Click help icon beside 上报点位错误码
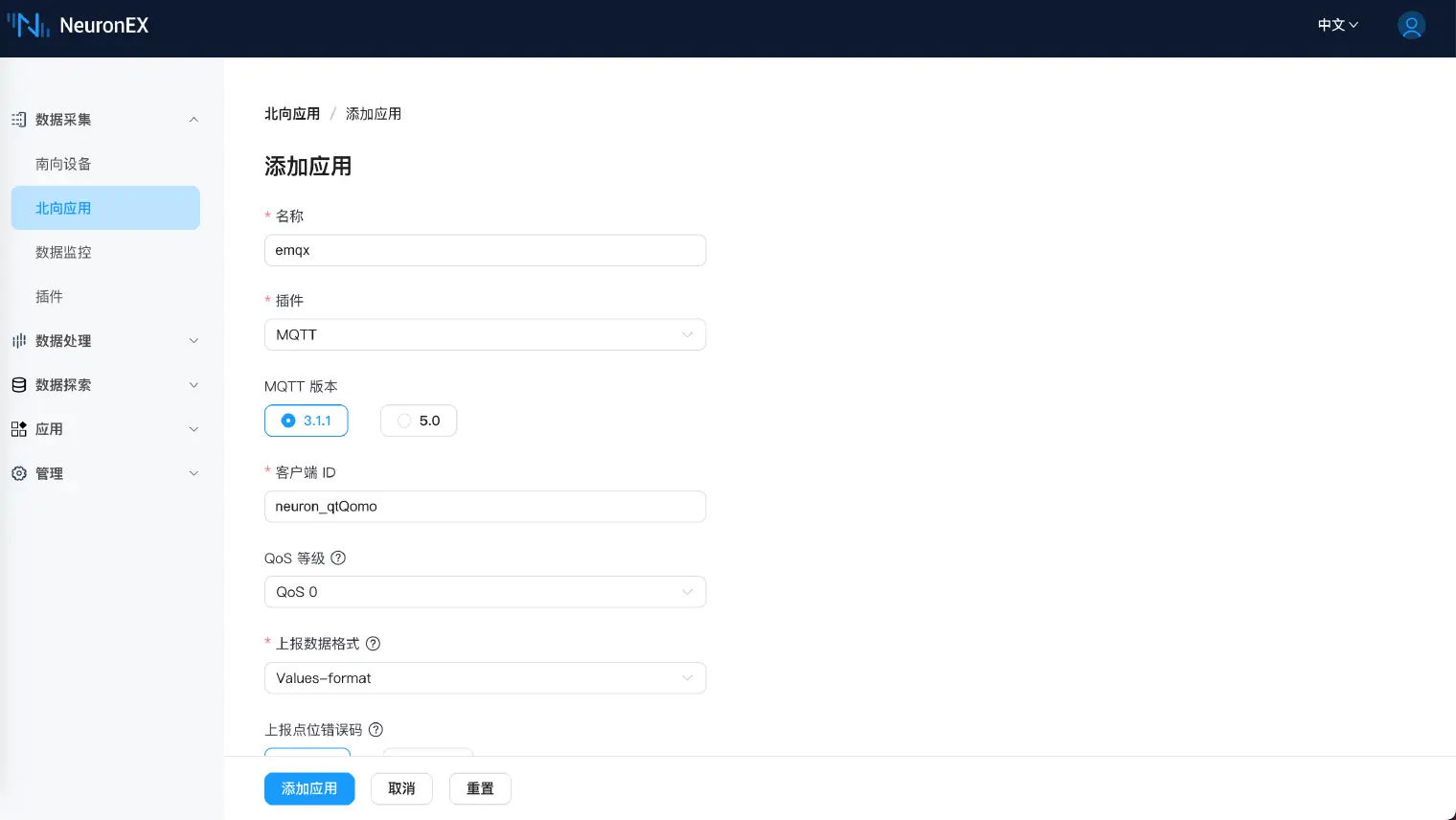This screenshot has height=820, width=1456. tap(375, 730)
